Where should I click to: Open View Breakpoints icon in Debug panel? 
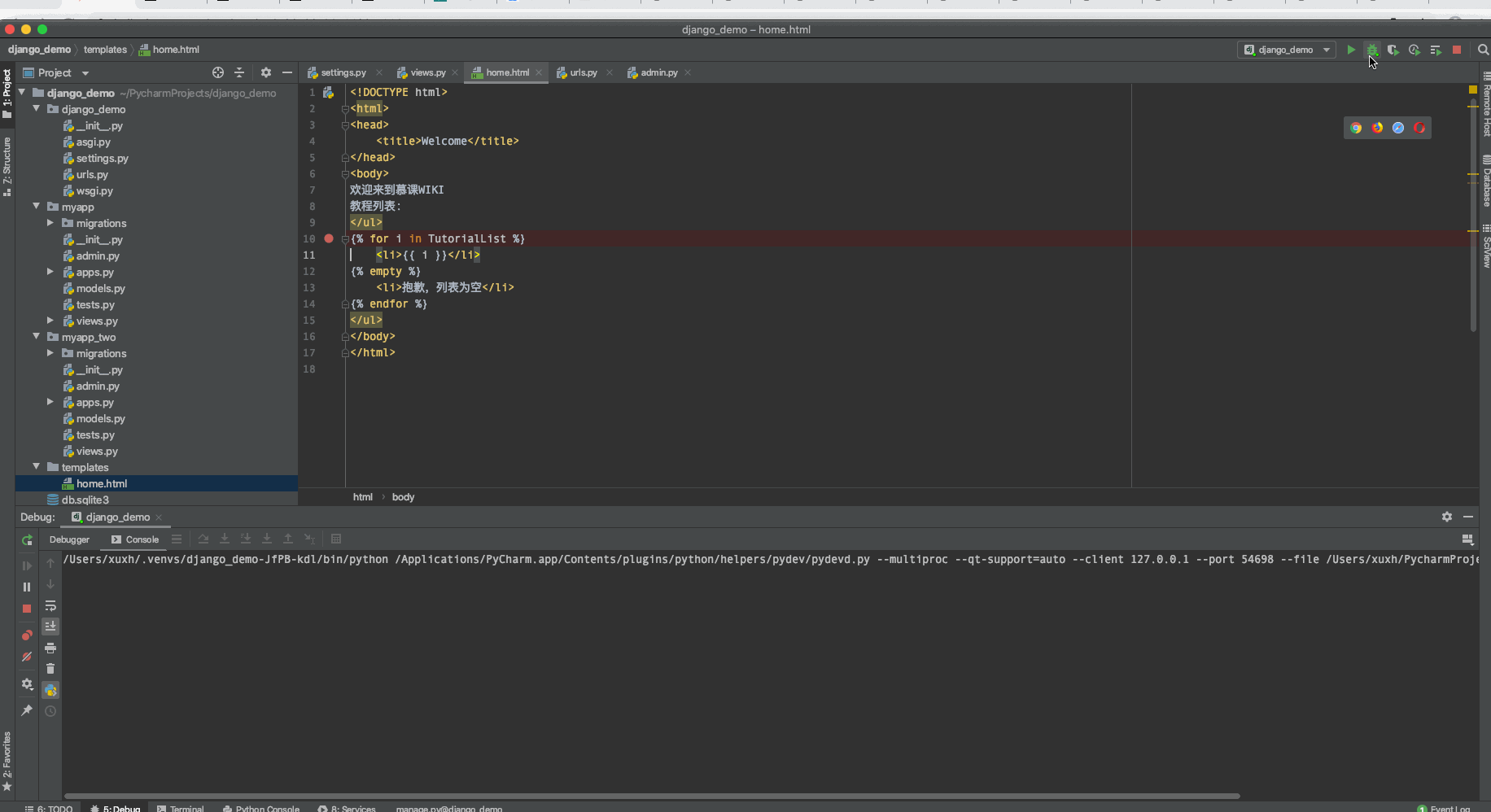tap(27, 635)
